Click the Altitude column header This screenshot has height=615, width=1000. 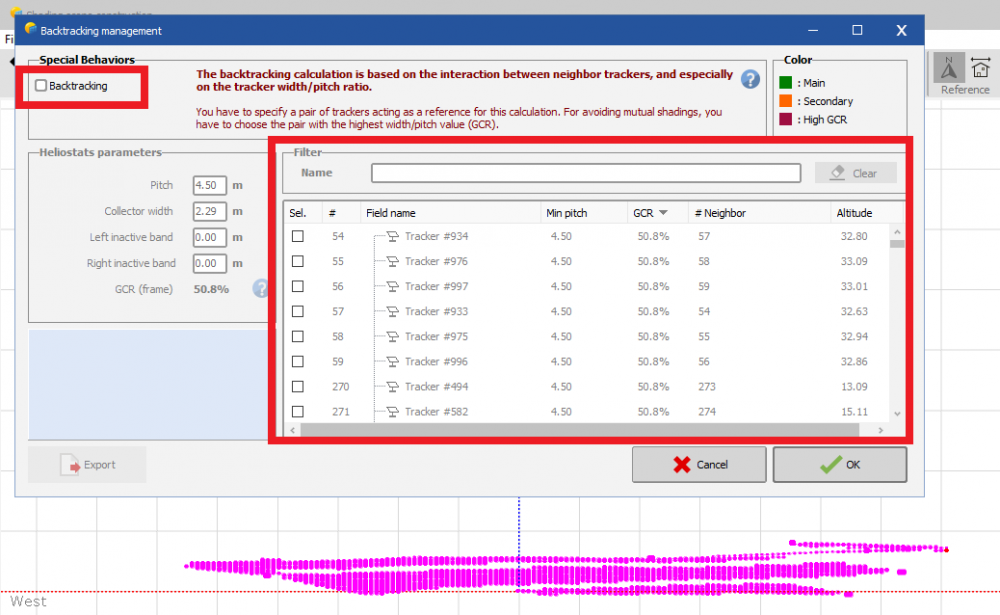pos(855,213)
